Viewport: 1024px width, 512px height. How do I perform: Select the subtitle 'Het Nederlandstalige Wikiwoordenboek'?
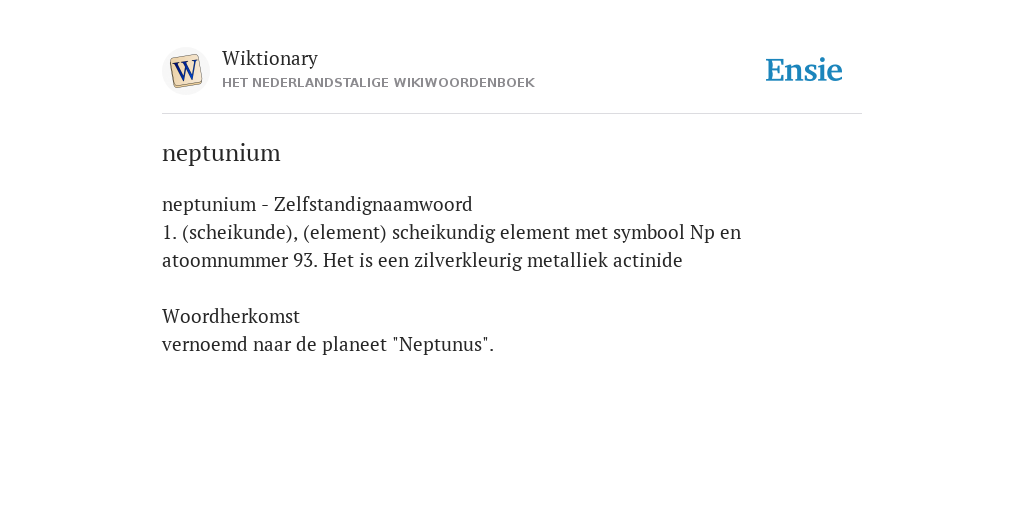click(378, 83)
